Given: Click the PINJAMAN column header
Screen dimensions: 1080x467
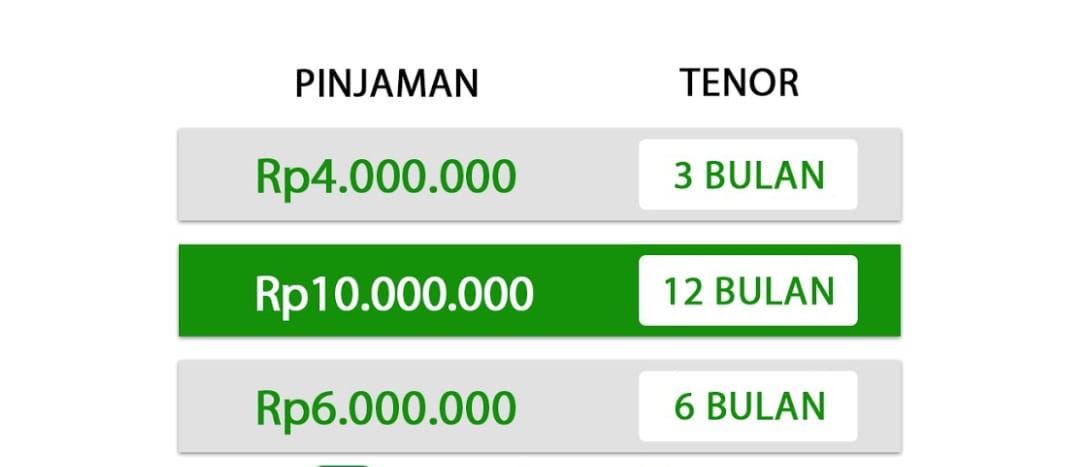Looking at the screenshot, I should (386, 83).
